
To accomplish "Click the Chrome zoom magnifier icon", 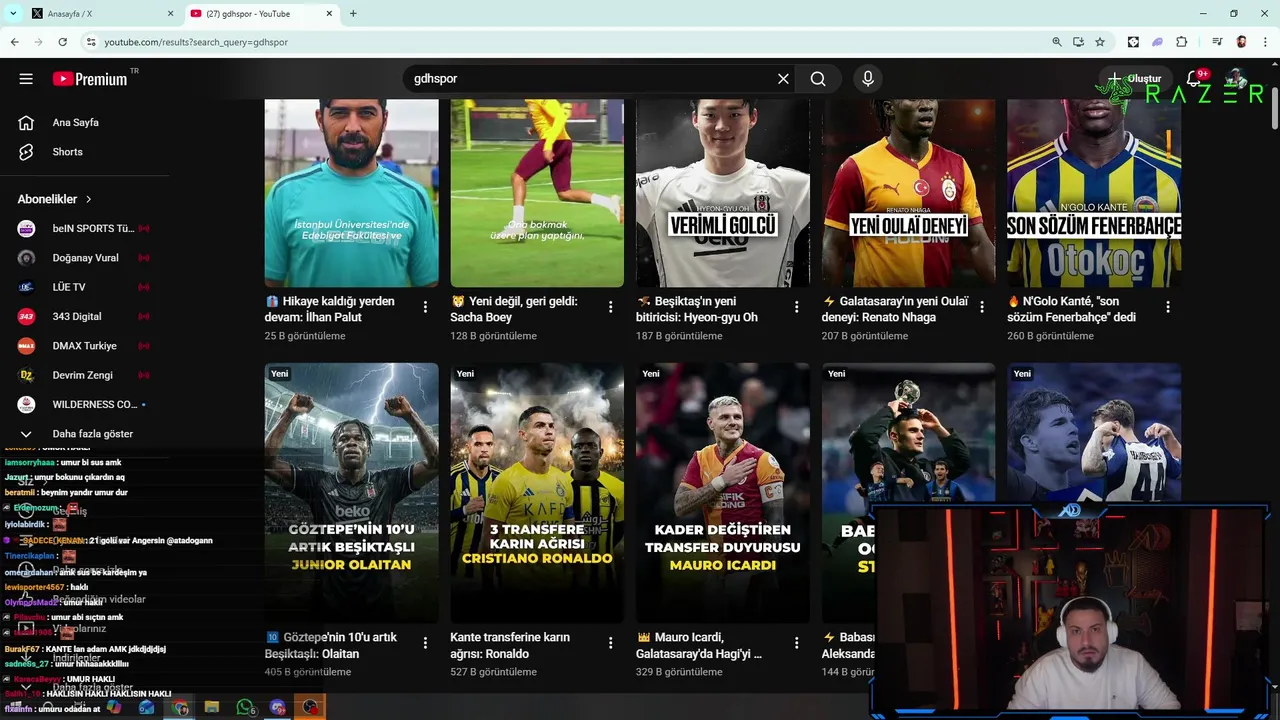I will tap(1057, 42).
